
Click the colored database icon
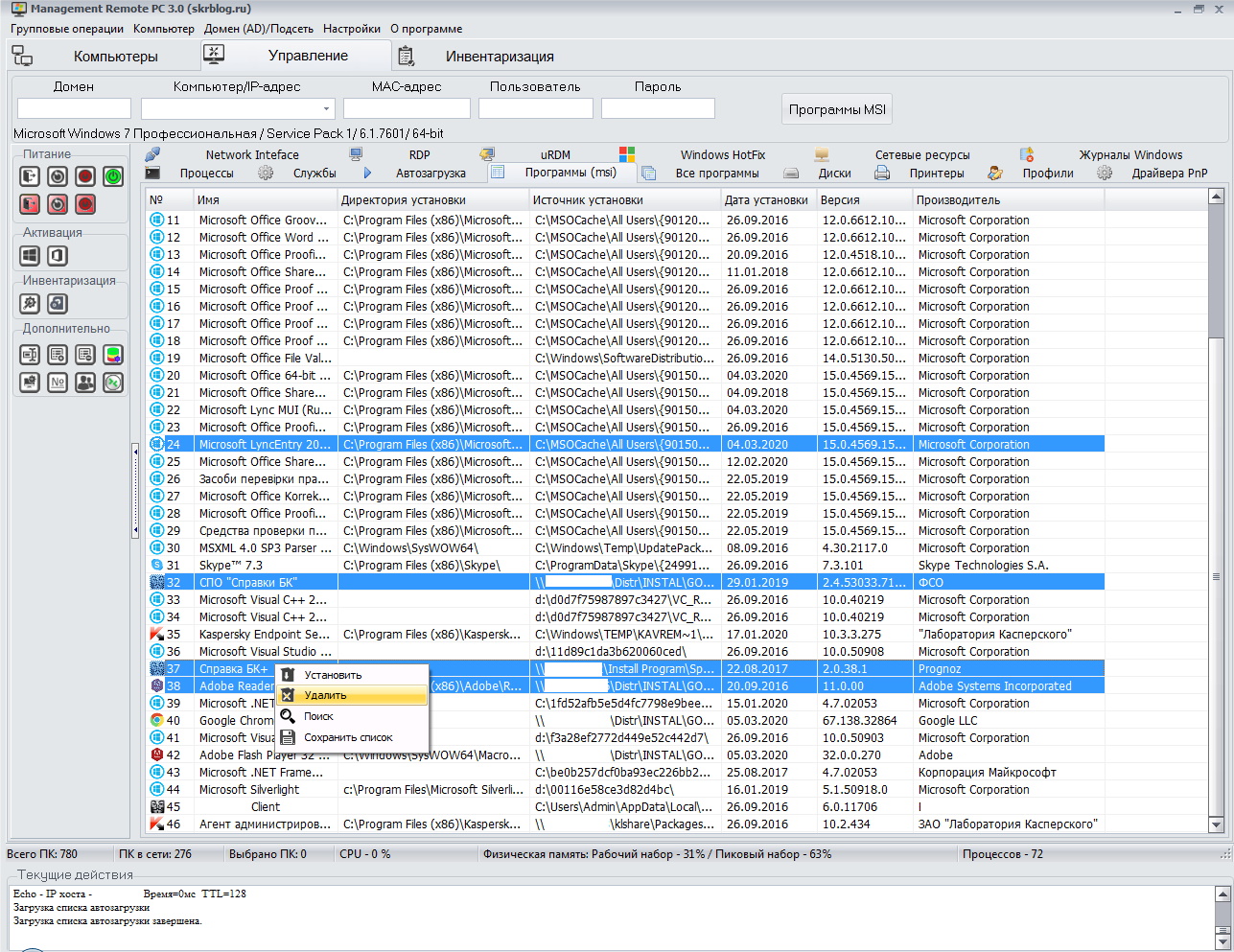113,355
